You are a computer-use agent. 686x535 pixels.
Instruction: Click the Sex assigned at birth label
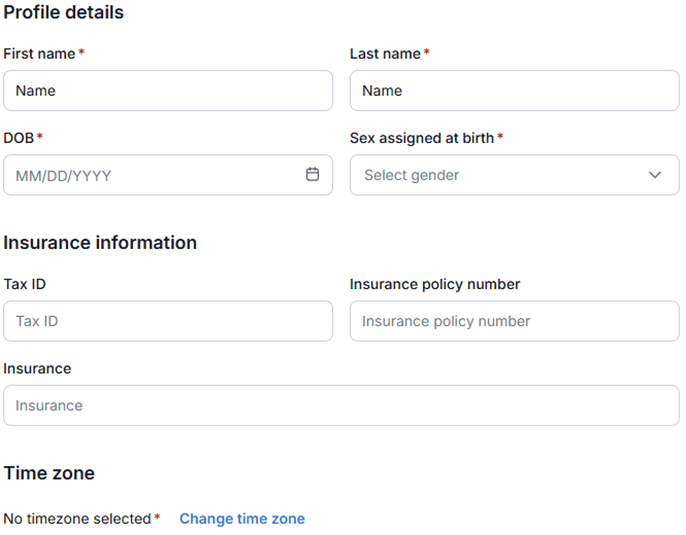pos(422,138)
